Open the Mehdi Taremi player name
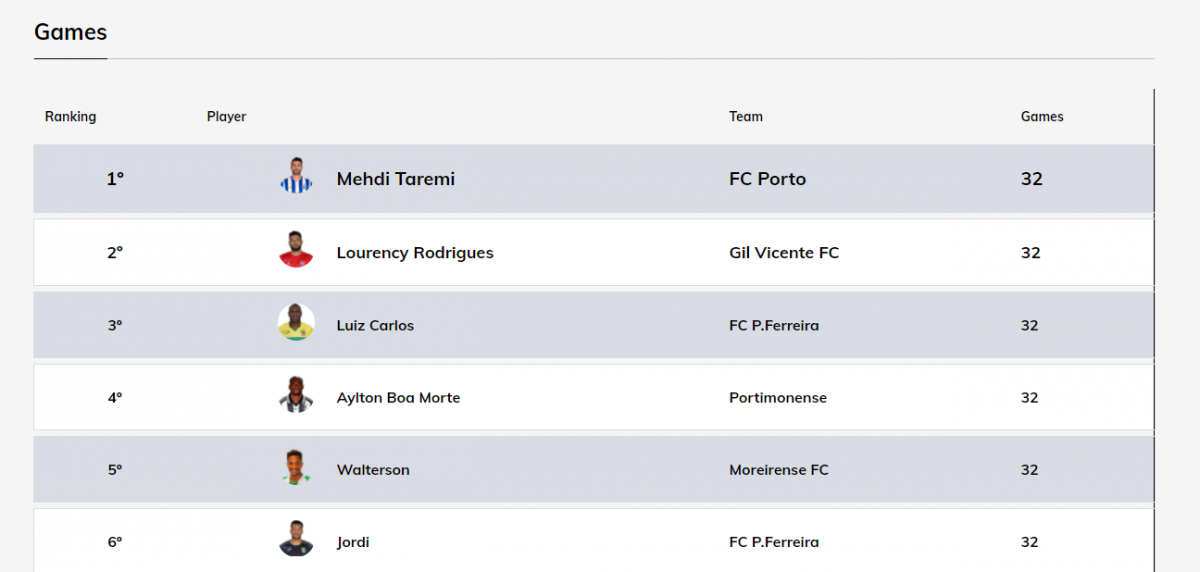The height and width of the screenshot is (572, 1200). click(395, 179)
